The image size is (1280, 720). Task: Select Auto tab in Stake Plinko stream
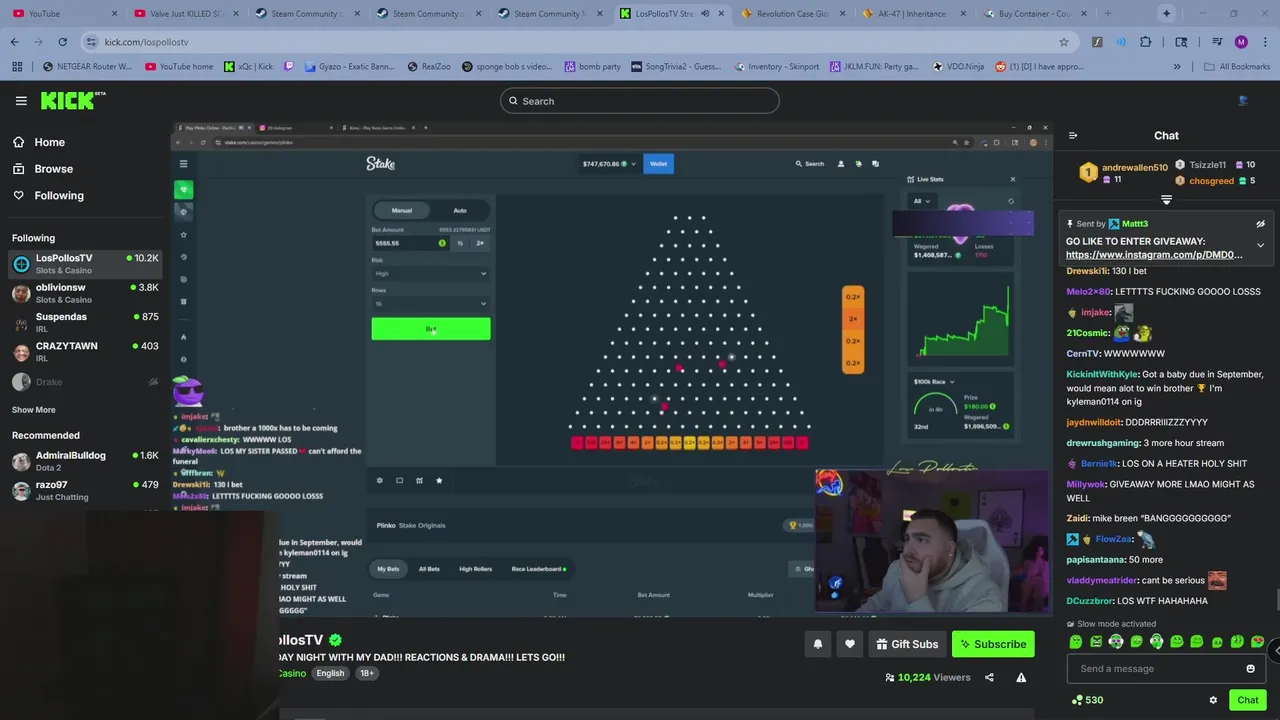coord(460,210)
